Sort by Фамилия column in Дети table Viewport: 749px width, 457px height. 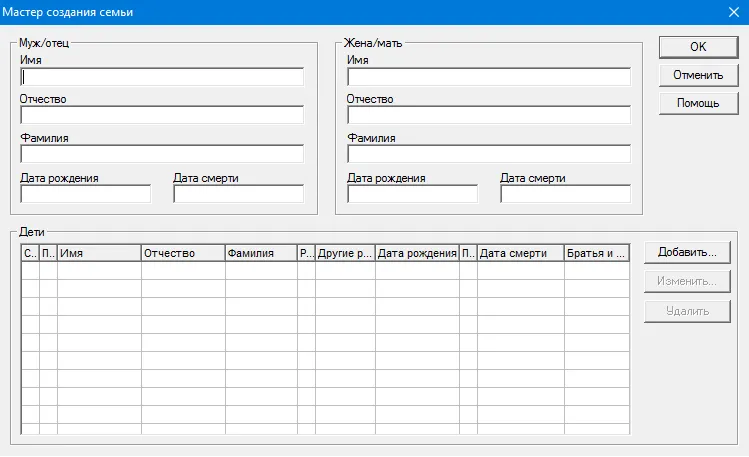(x=261, y=253)
